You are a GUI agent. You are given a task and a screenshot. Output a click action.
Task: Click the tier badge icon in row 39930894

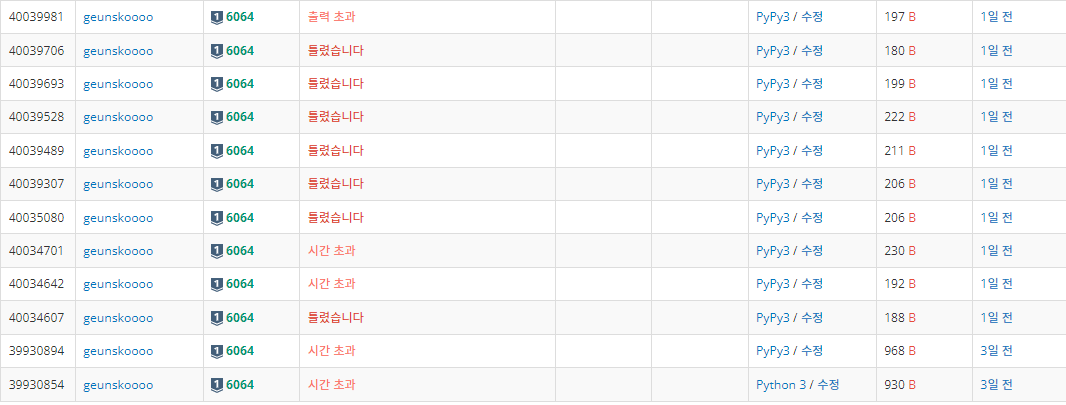pos(217,351)
